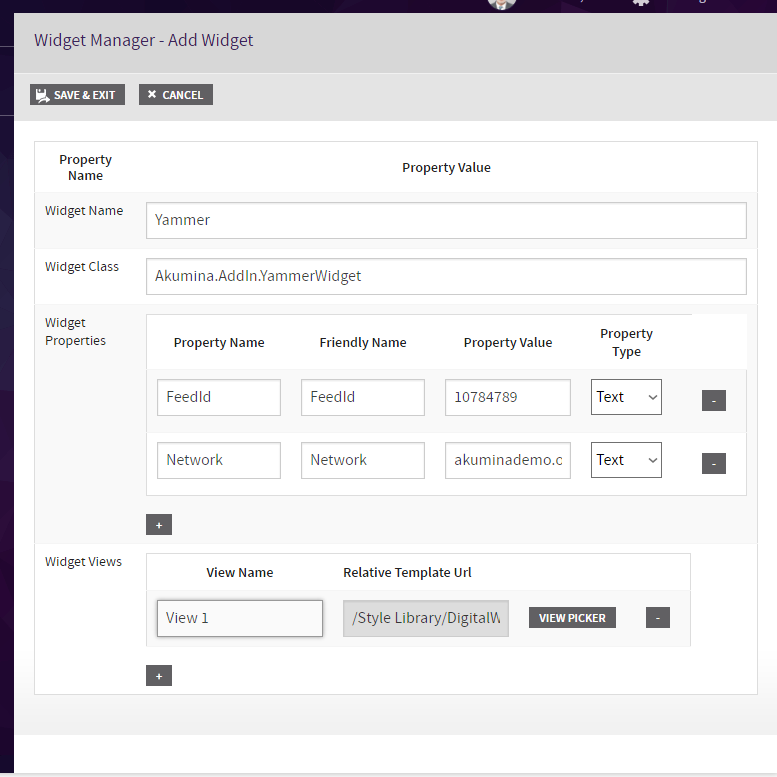Screen dimensions: 777x777
Task: Edit the Widget Name field containing Yammer
Action: (x=446, y=220)
